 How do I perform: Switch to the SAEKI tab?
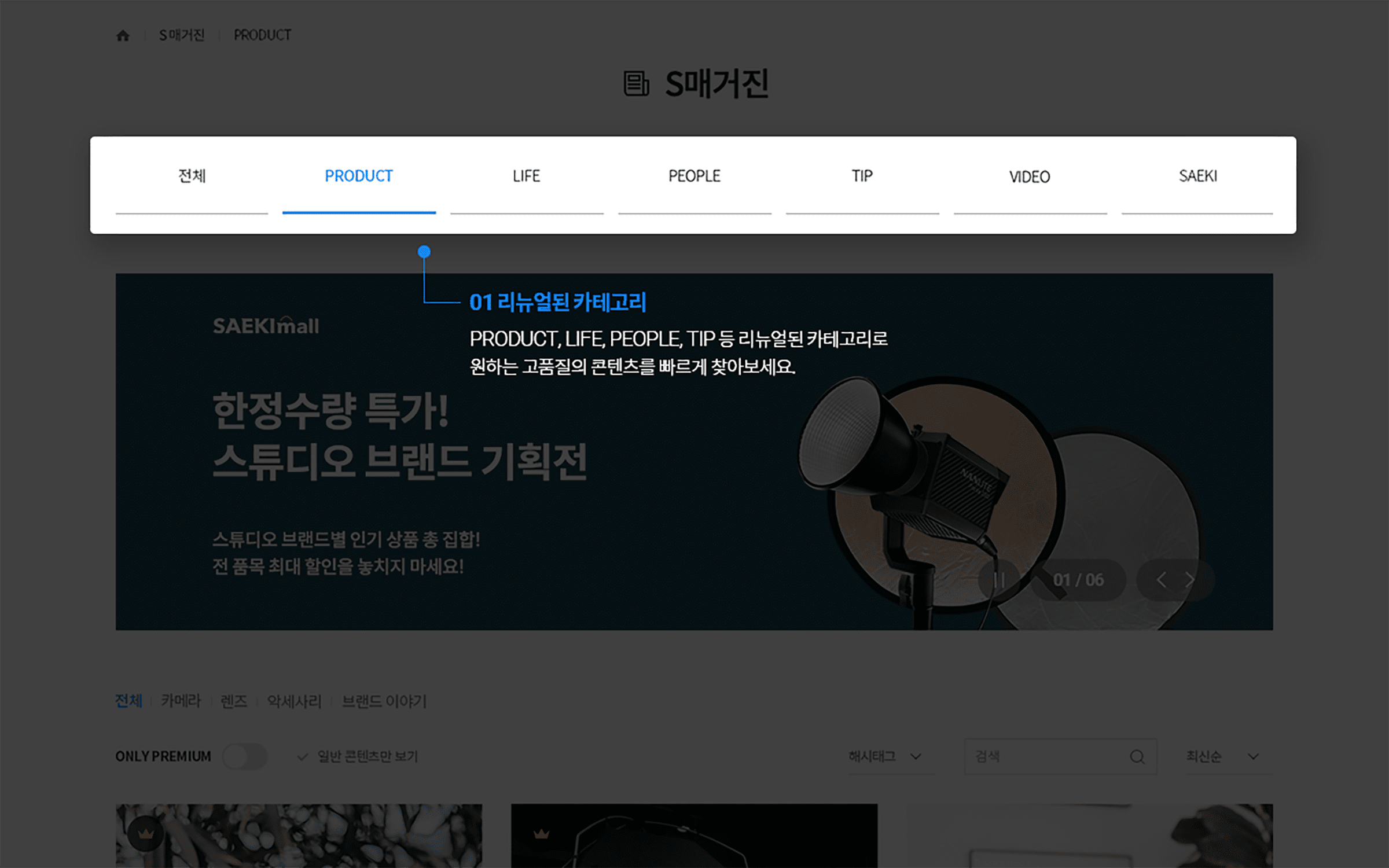(1197, 176)
